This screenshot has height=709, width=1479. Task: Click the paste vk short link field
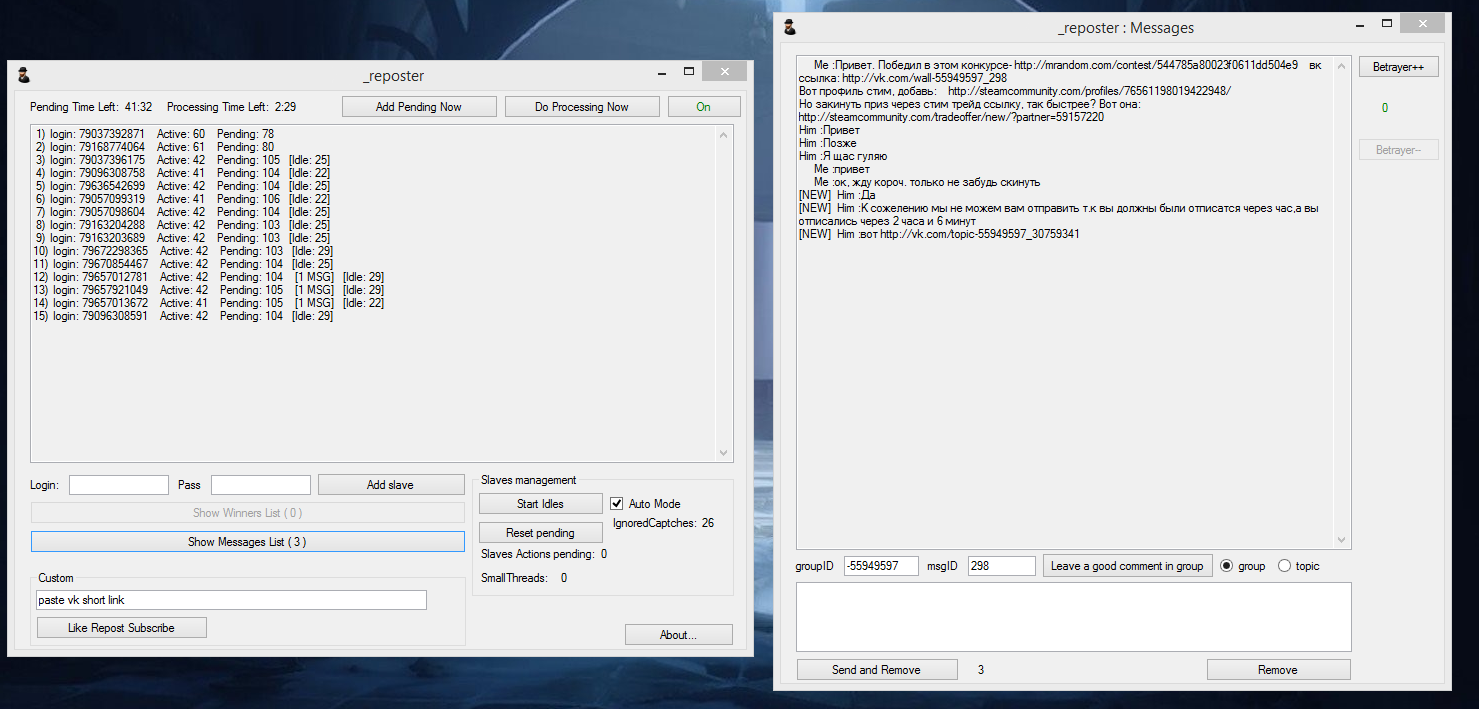click(231, 600)
